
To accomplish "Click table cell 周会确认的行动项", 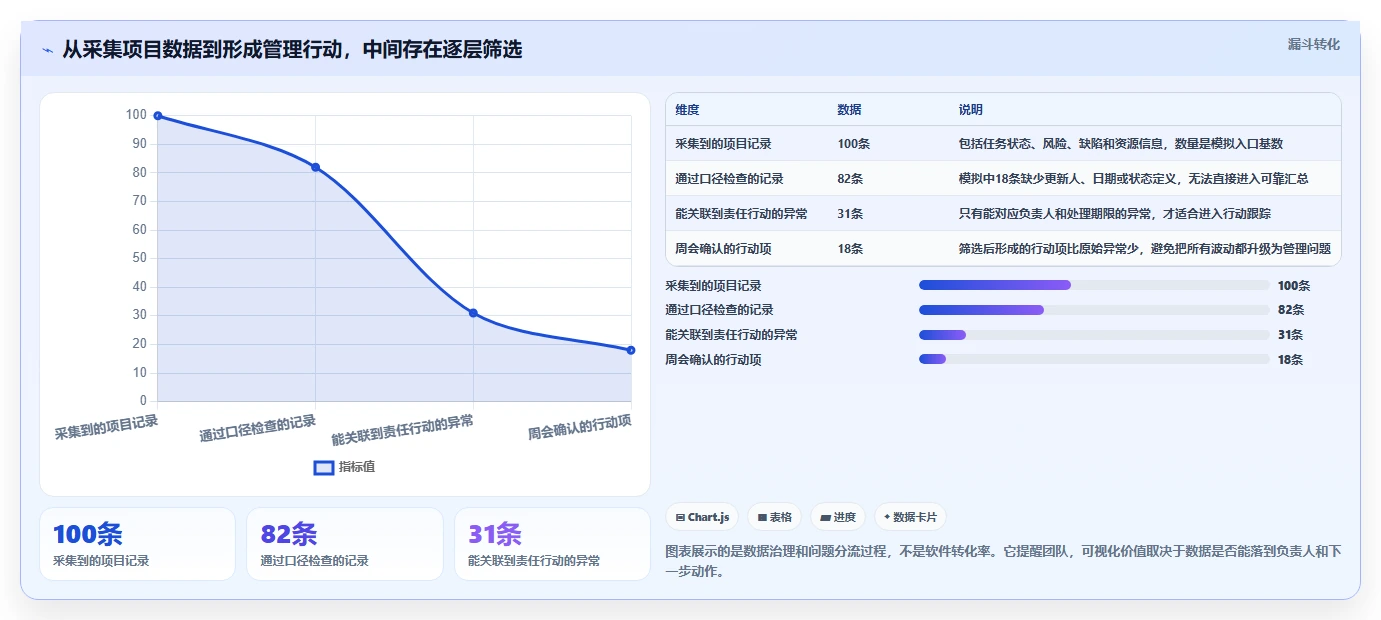I will 724,248.
